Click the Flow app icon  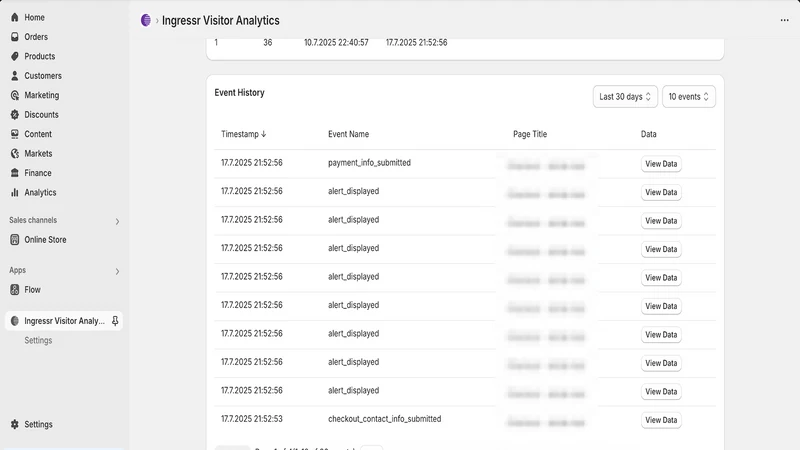(15, 289)
